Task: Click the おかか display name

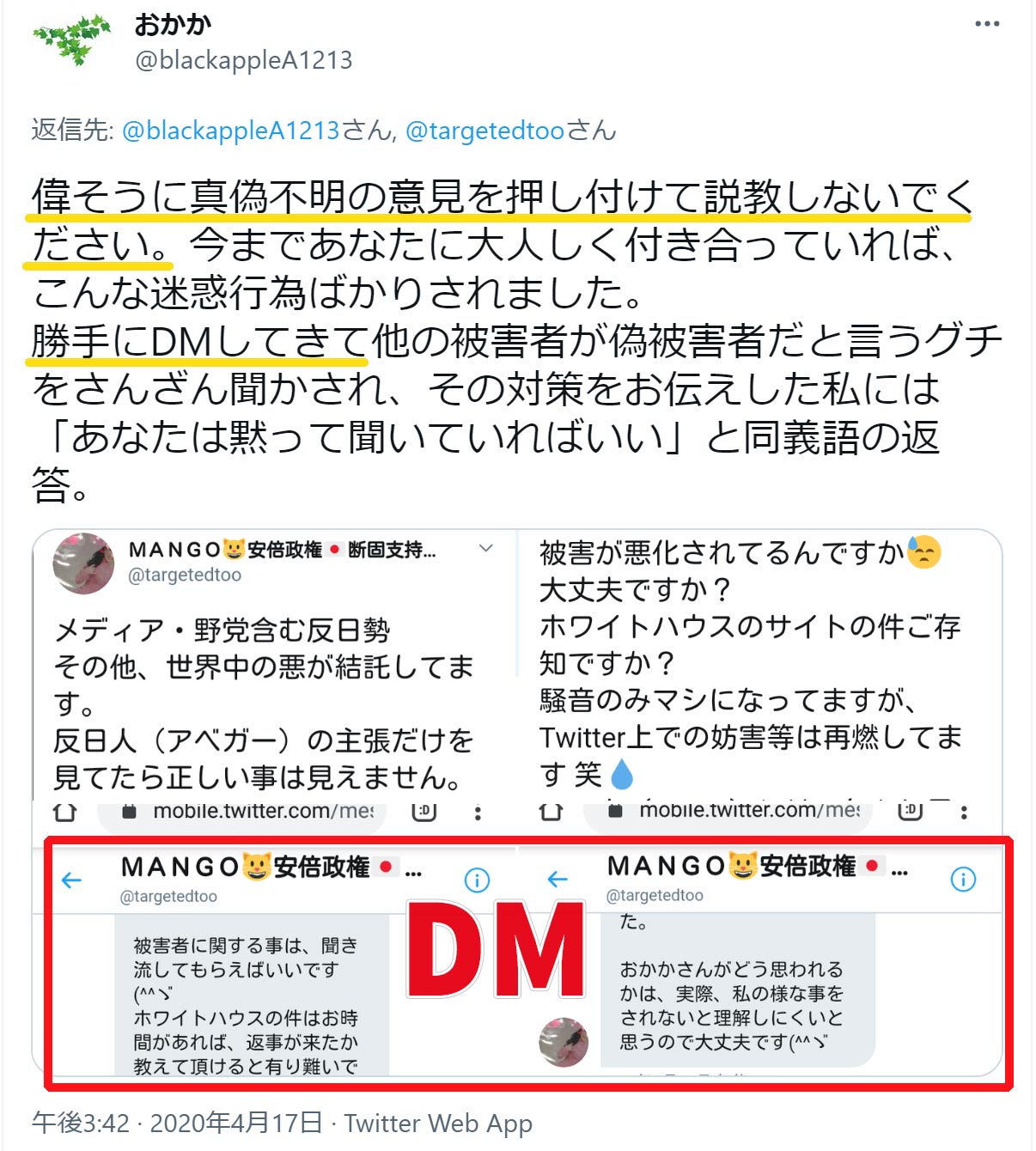Action: 173,24
